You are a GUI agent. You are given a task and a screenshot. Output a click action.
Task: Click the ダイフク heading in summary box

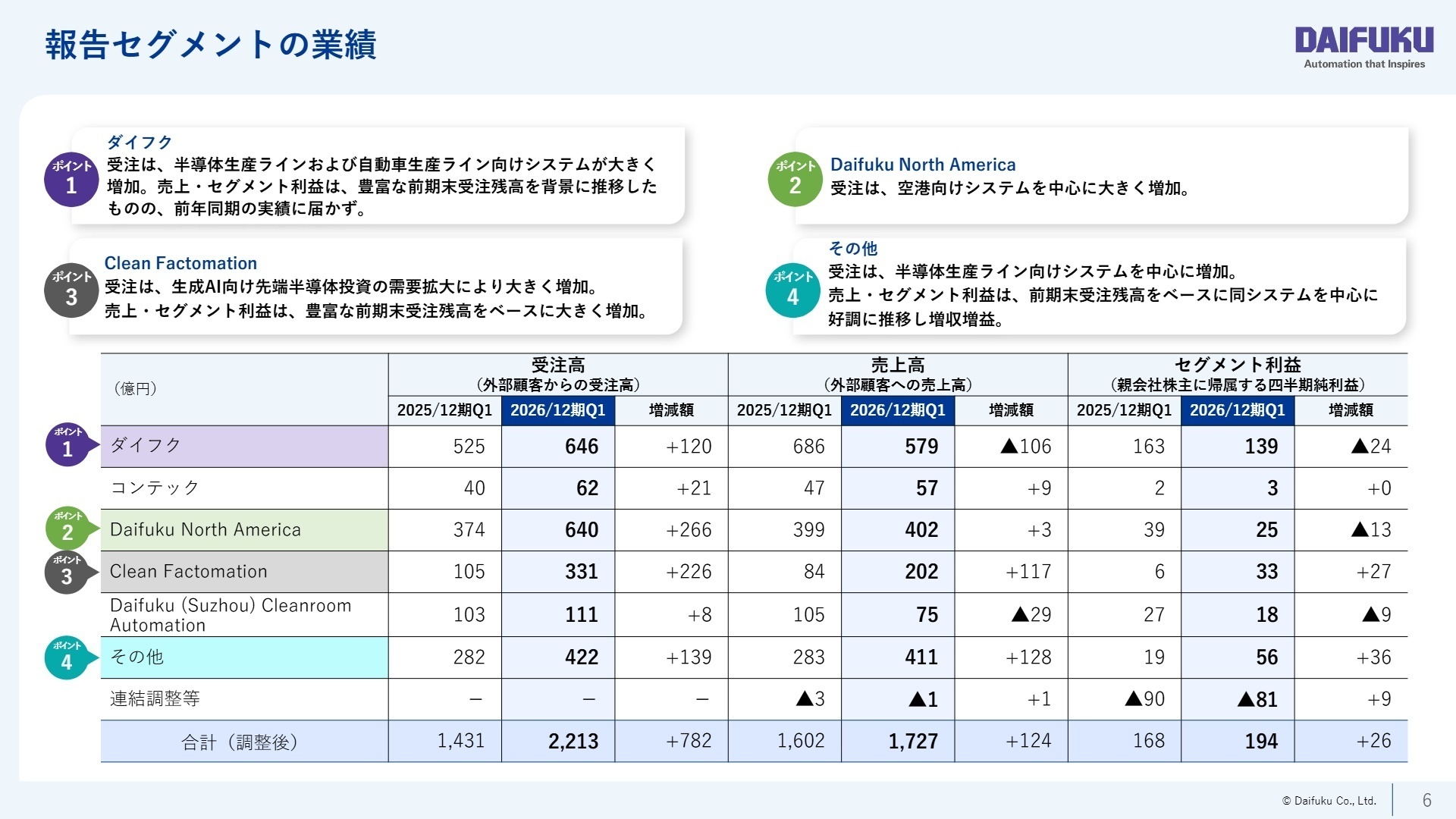click(140, 142)
